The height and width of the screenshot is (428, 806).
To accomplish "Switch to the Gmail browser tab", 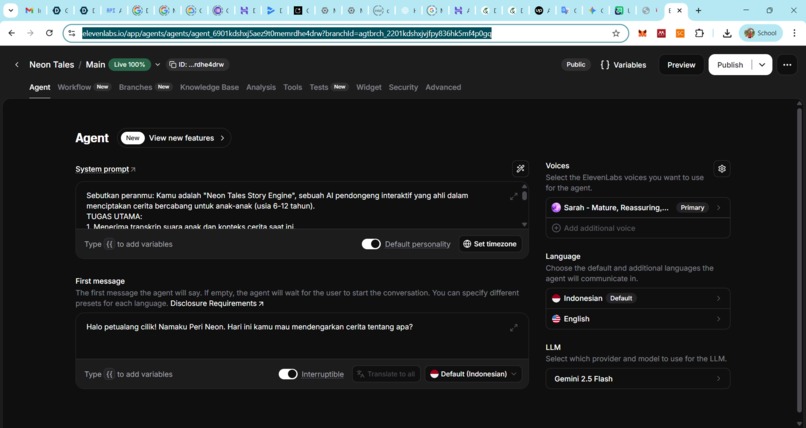I will [x=33, y=10].
